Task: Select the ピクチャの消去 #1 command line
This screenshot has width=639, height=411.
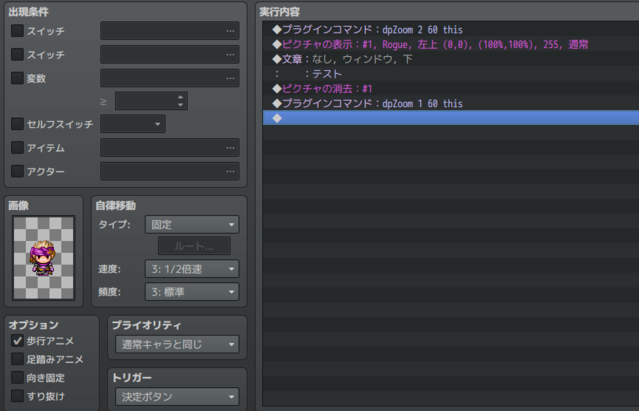Action: [x=451, y=88]
